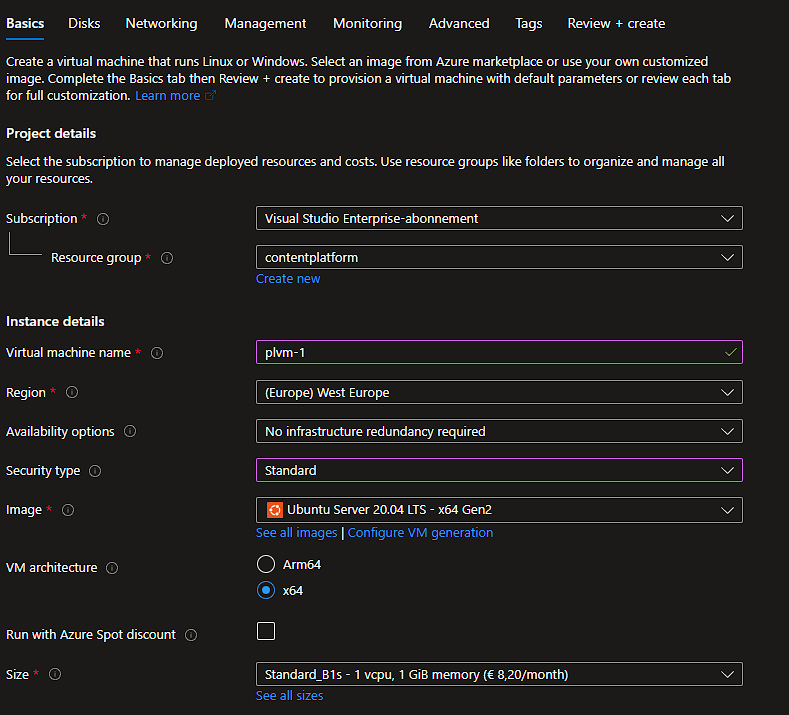The height and width of the screenshot is (715, 789).
Task: Open the Size info icon
Action: 55,674
